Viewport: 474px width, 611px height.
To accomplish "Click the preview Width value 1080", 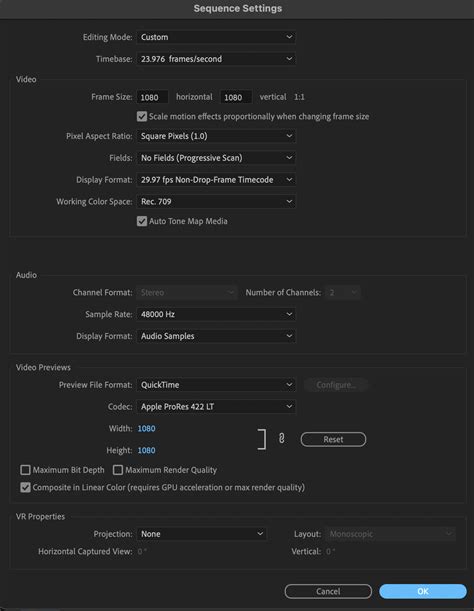I will 147,429.
